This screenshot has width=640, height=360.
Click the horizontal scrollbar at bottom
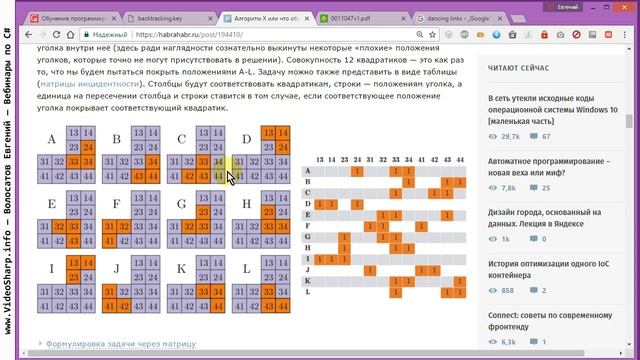click(307, 353)
